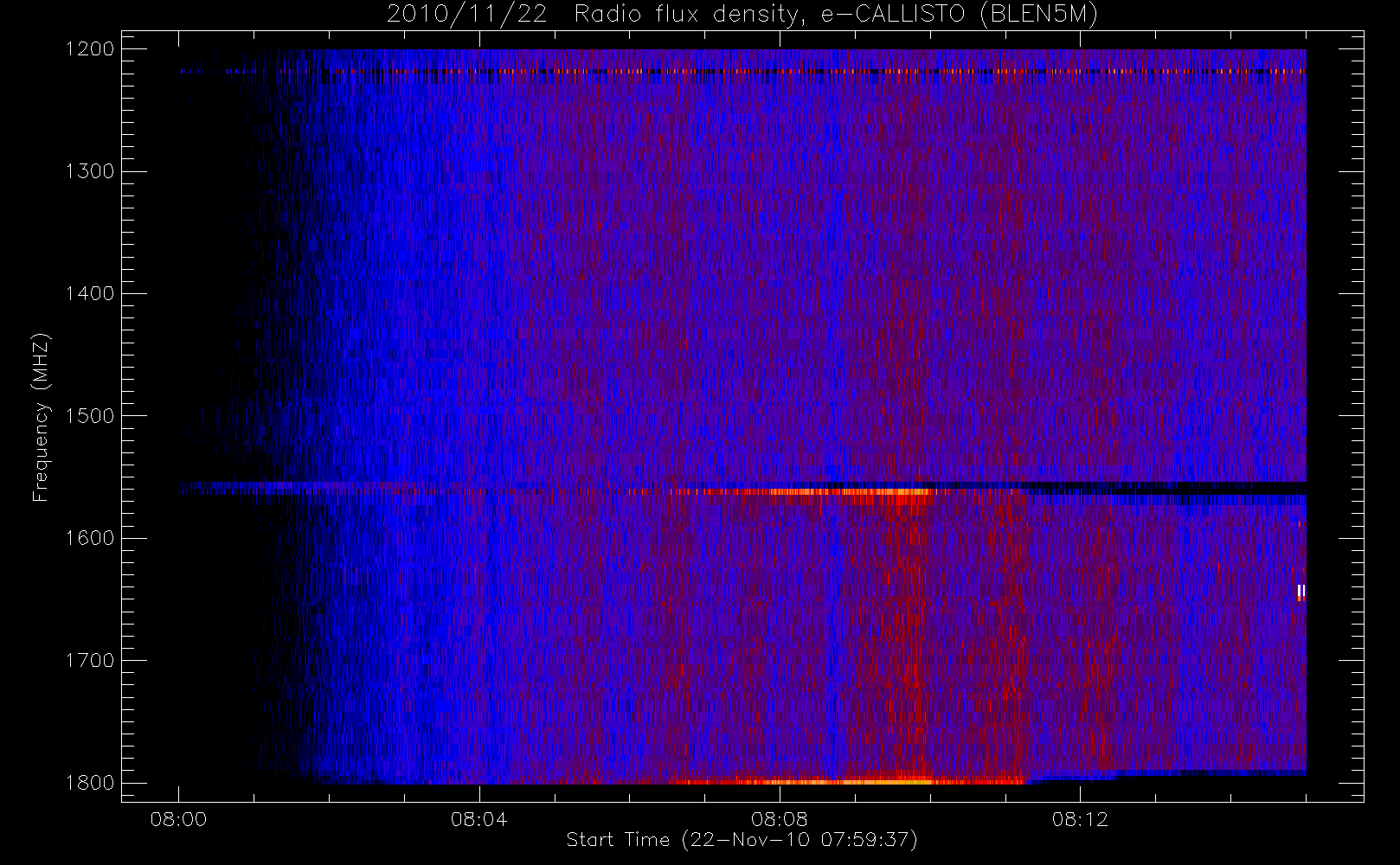Click the Start Time (22-Nov-10 07:59:37) label
The width and height of the screenshot is (1400, 865).
pos(742,840)
